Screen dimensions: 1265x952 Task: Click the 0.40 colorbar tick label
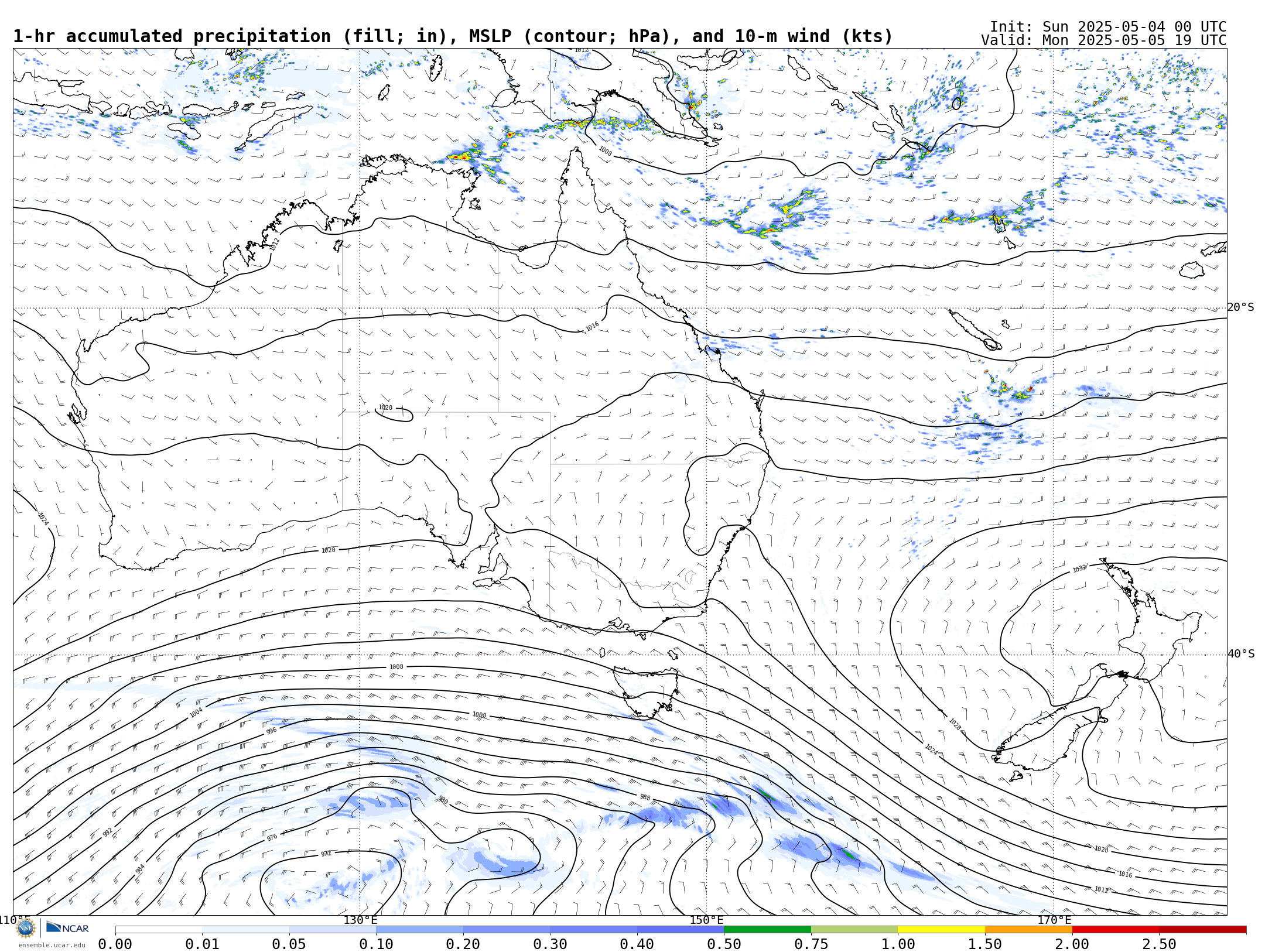click(x=637, y=944)
